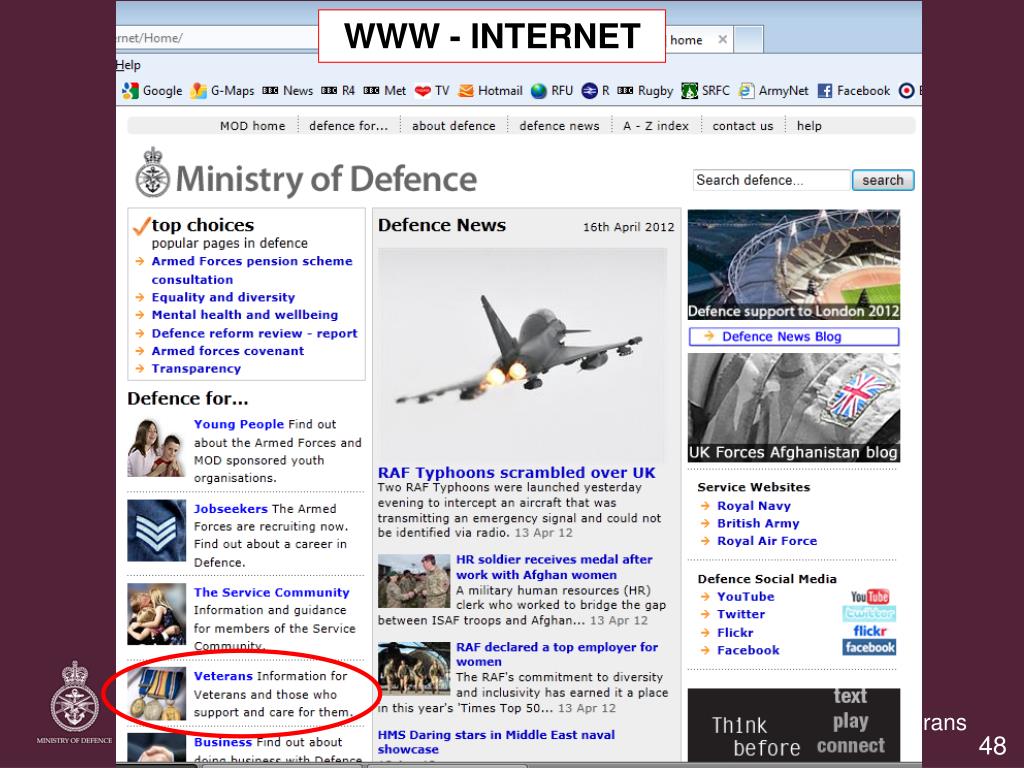Open the Royal Navy service website link
Image resolution: width=1024 pixels, height=768 pixels.
pos(754,505)
